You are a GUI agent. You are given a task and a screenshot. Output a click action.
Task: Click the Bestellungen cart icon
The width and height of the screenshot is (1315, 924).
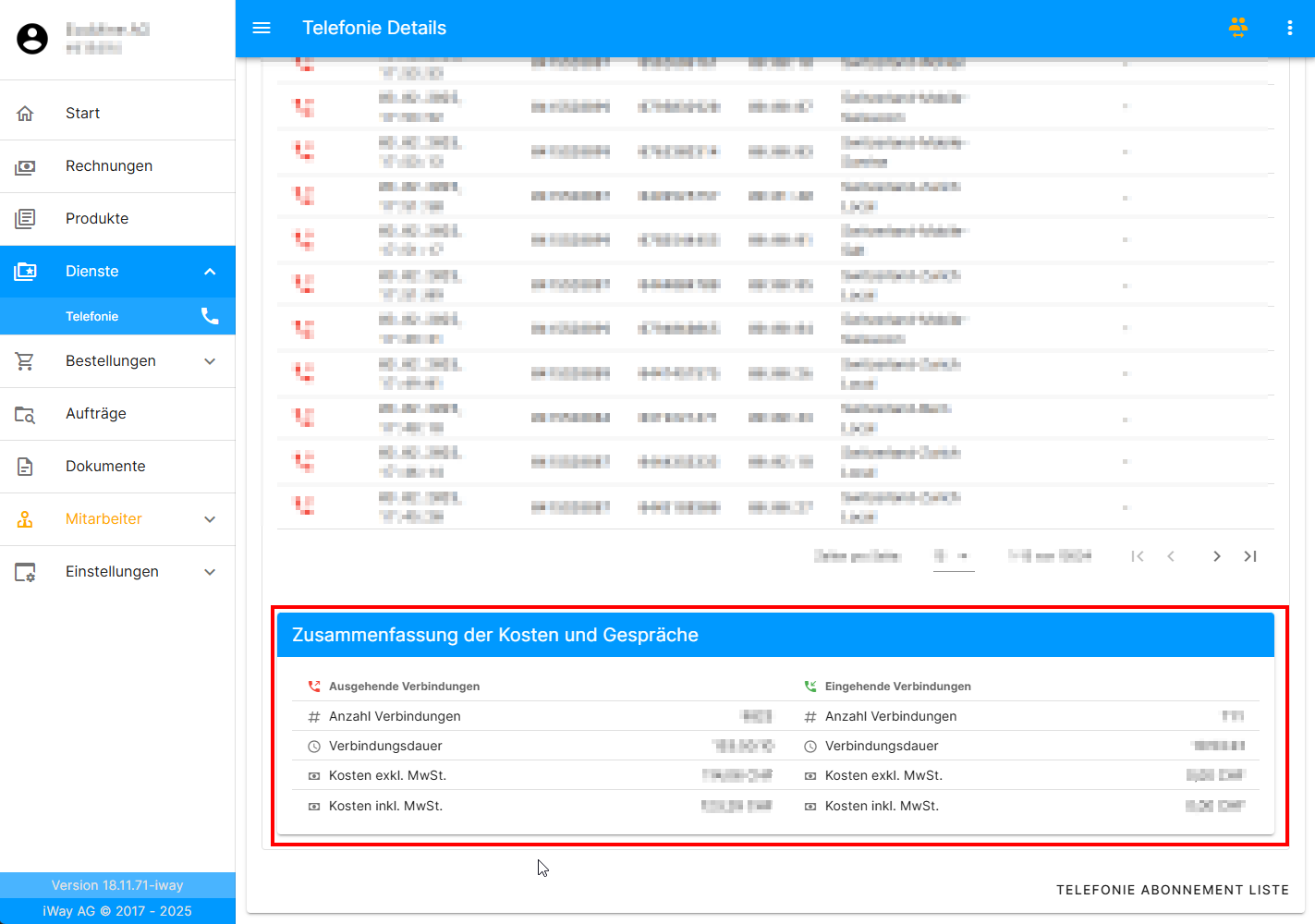coord(25,361)
